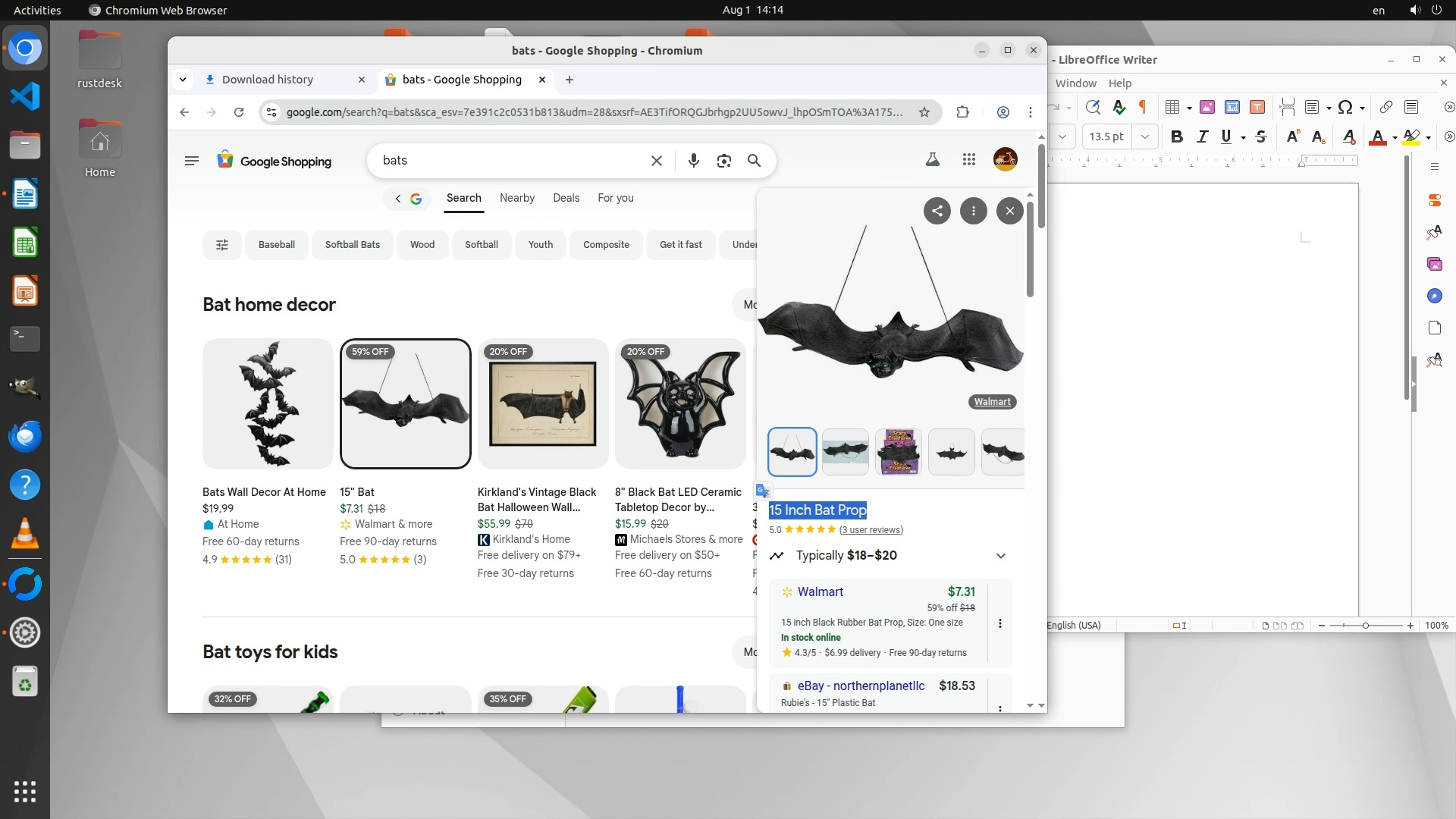Click the microphone voice search icon

point(693,161)
